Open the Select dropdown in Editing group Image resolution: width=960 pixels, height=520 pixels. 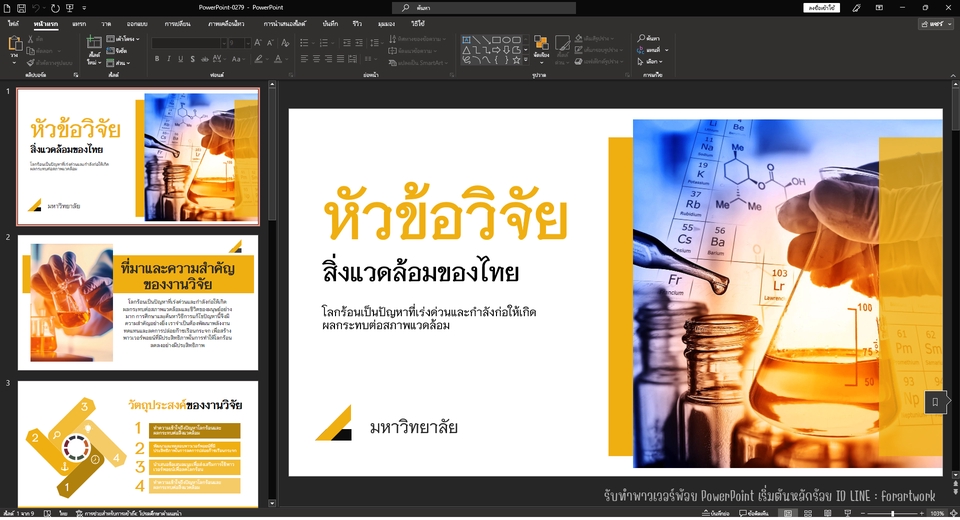(650, 61)
